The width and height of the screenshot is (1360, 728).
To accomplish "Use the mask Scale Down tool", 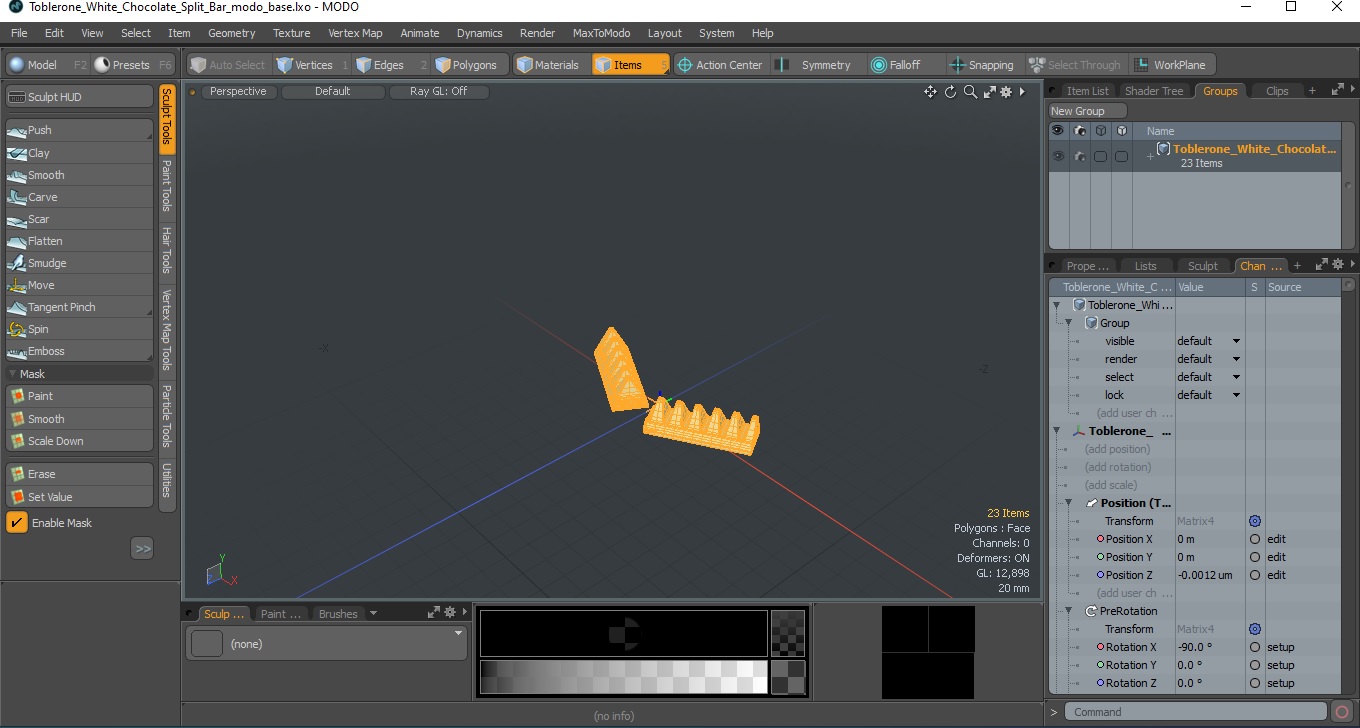I will click(x=79, y=441).
